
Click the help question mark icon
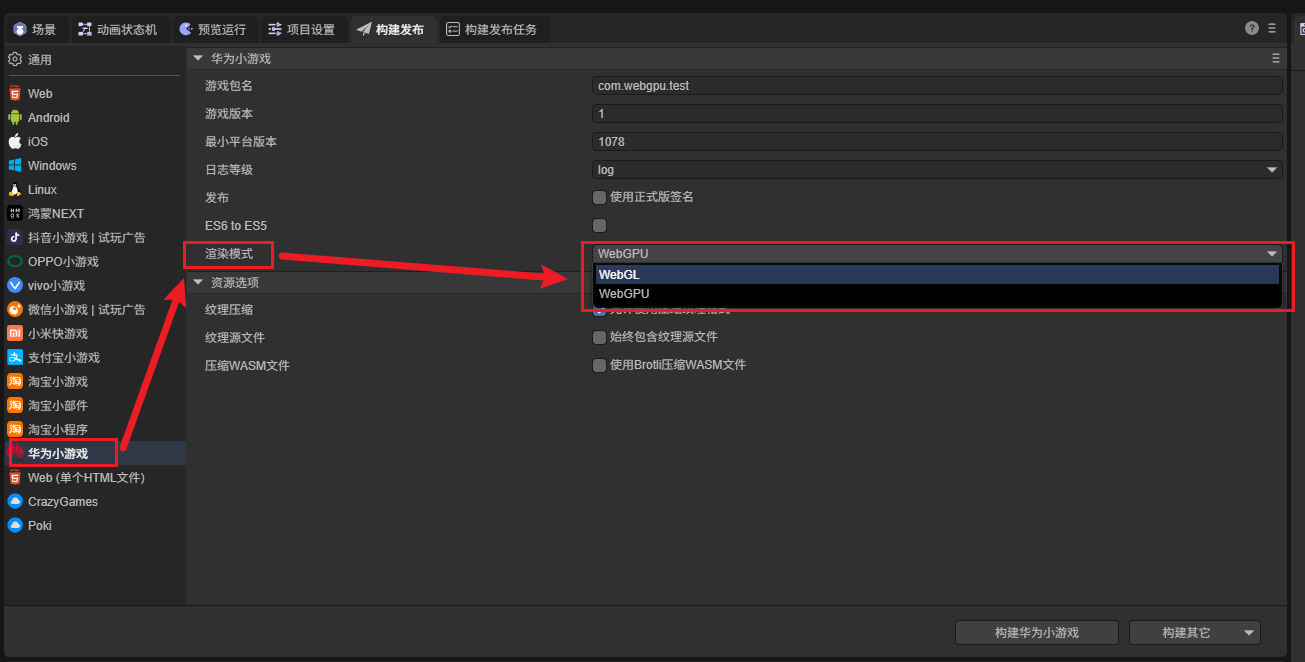[x=1252, y=28]
